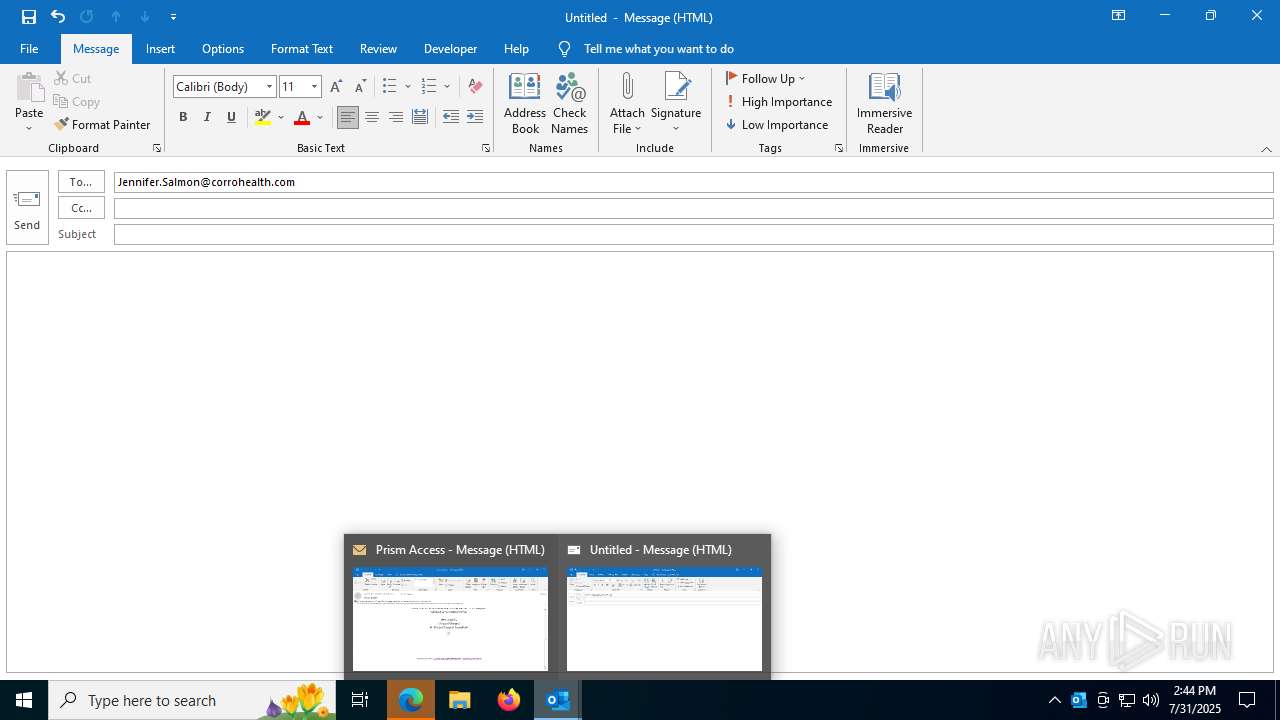Expand the bullets style dropdown arrow

tap(408, 86)
